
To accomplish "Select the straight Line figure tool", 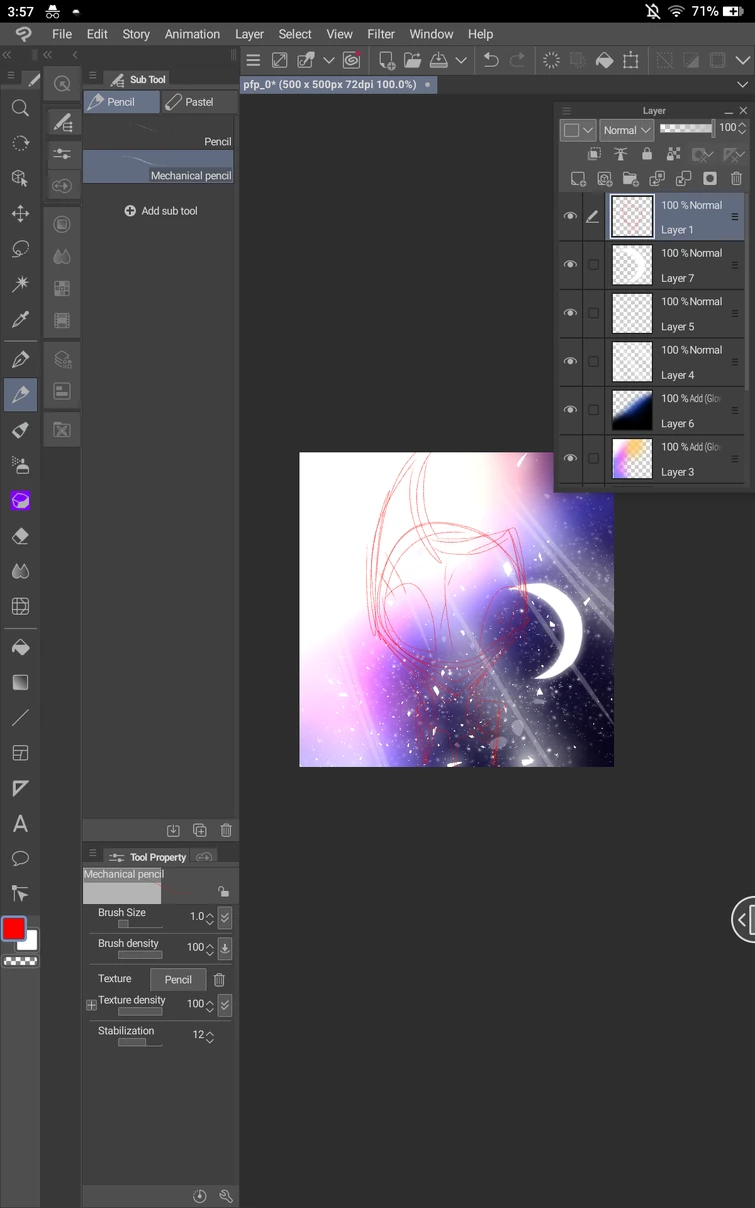I will pyautogui.click(x=20, y=717).
